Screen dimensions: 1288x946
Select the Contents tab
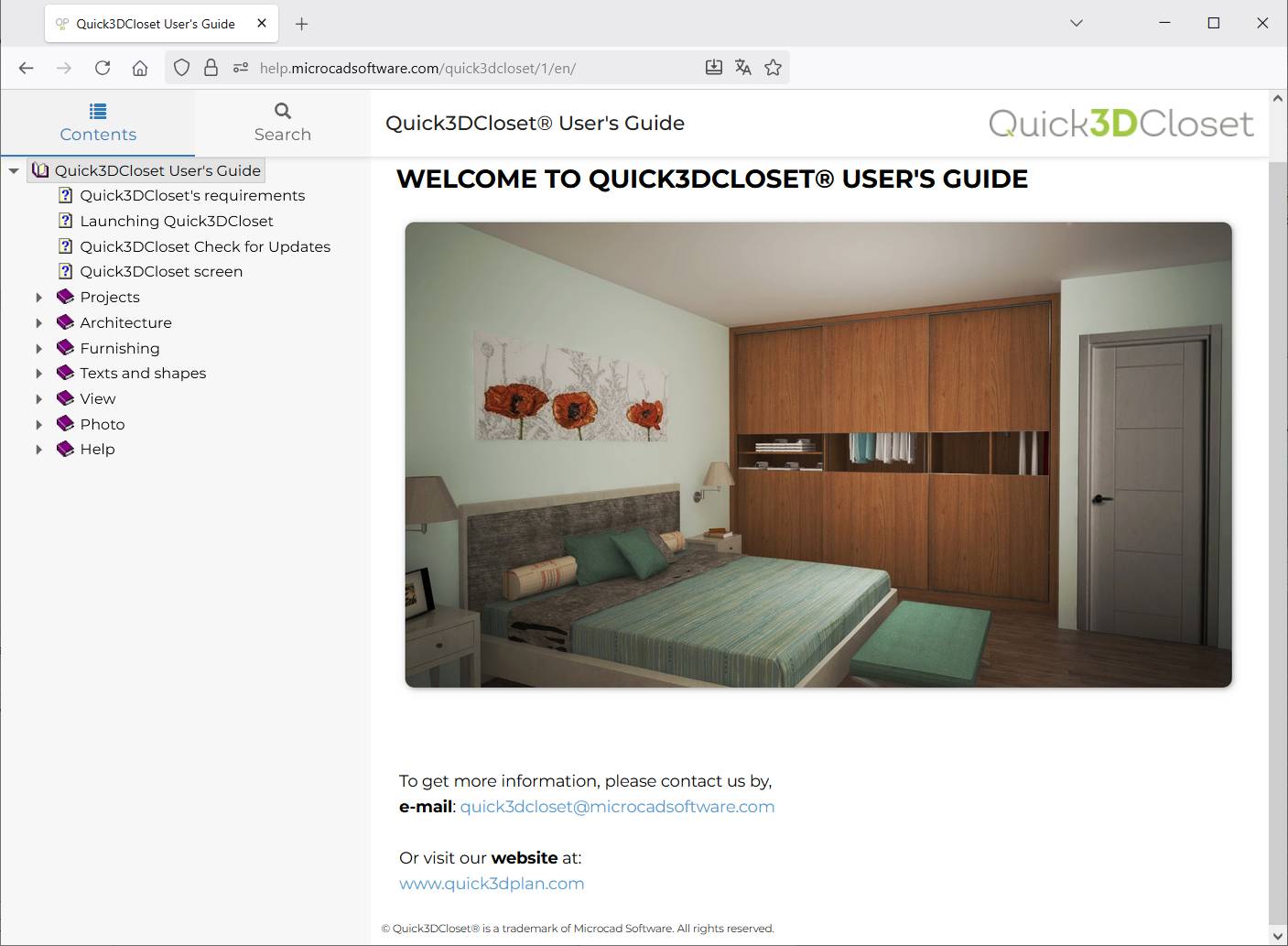(98, 123)
